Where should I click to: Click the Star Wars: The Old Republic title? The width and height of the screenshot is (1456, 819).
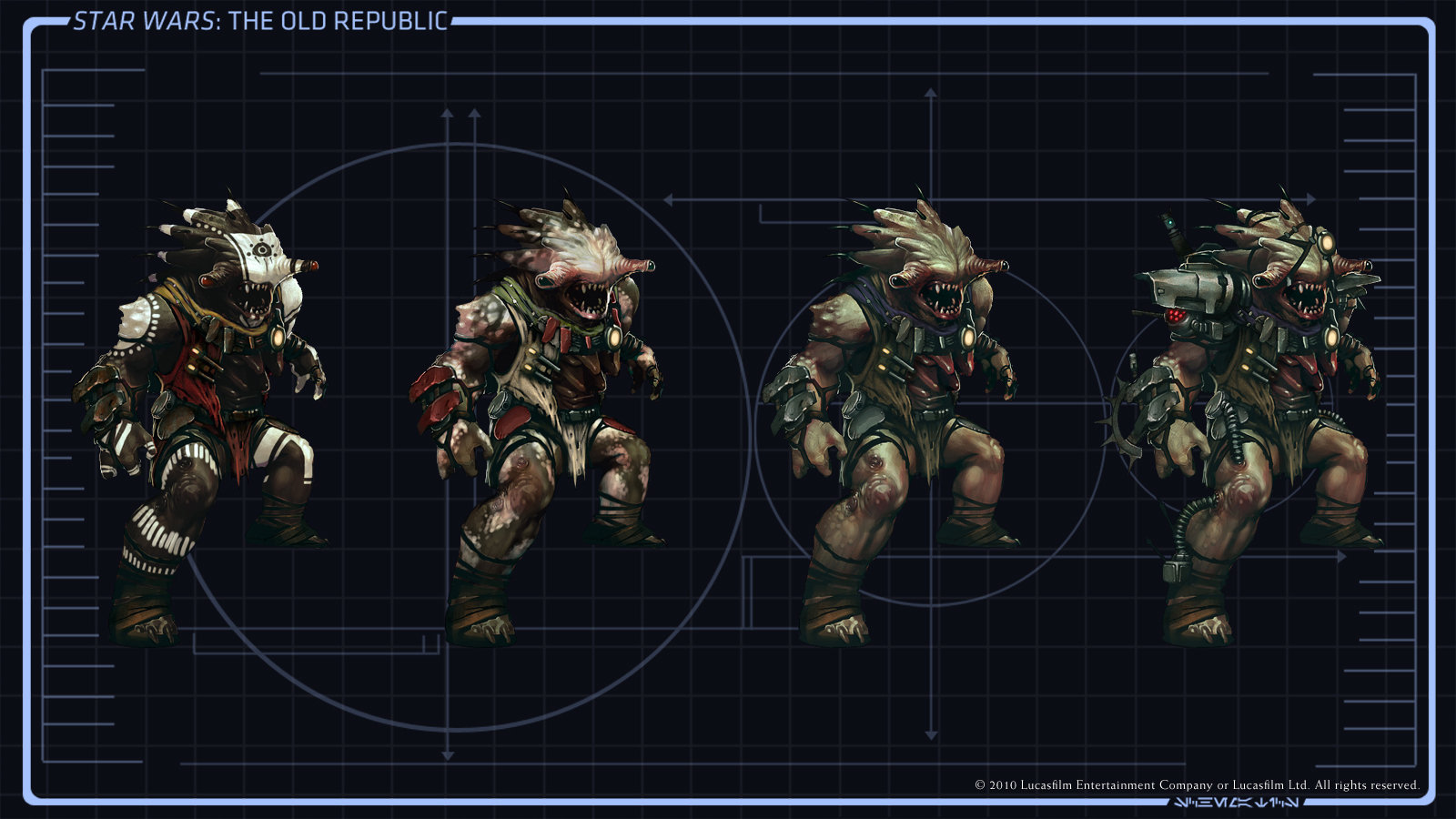coord(260,21)
